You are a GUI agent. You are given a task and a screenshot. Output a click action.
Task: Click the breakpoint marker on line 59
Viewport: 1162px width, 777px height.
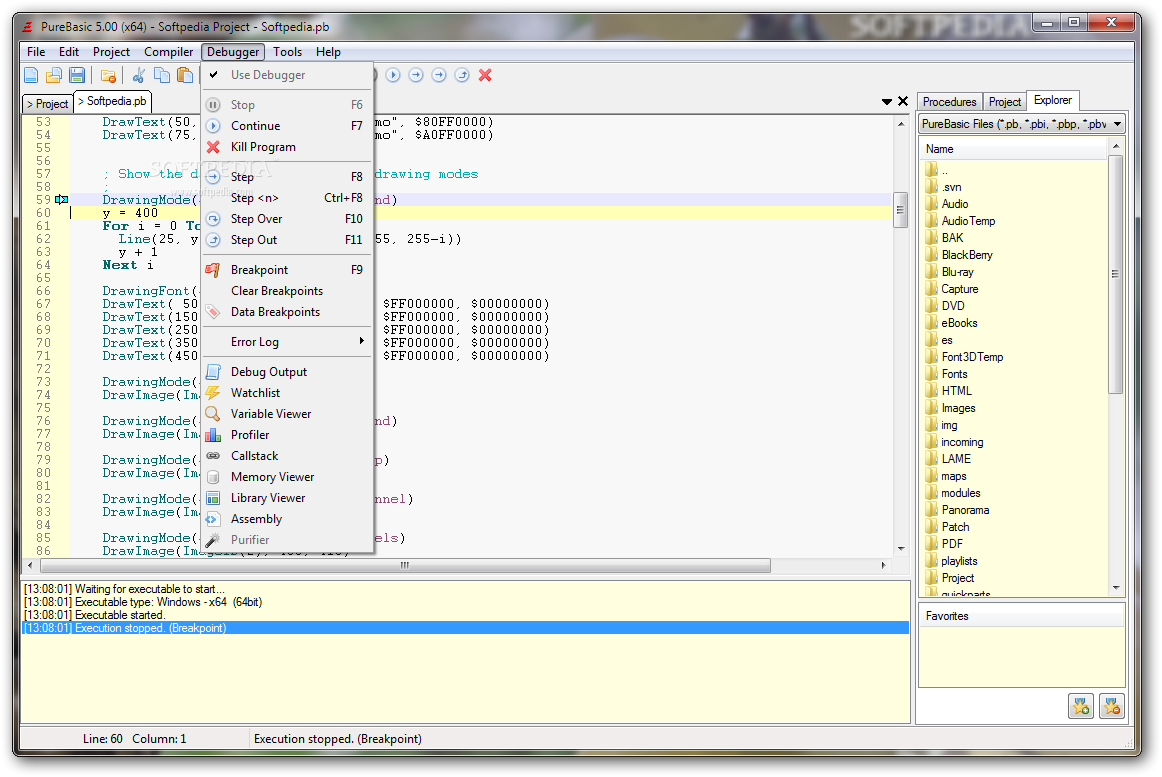click(62, 199)
